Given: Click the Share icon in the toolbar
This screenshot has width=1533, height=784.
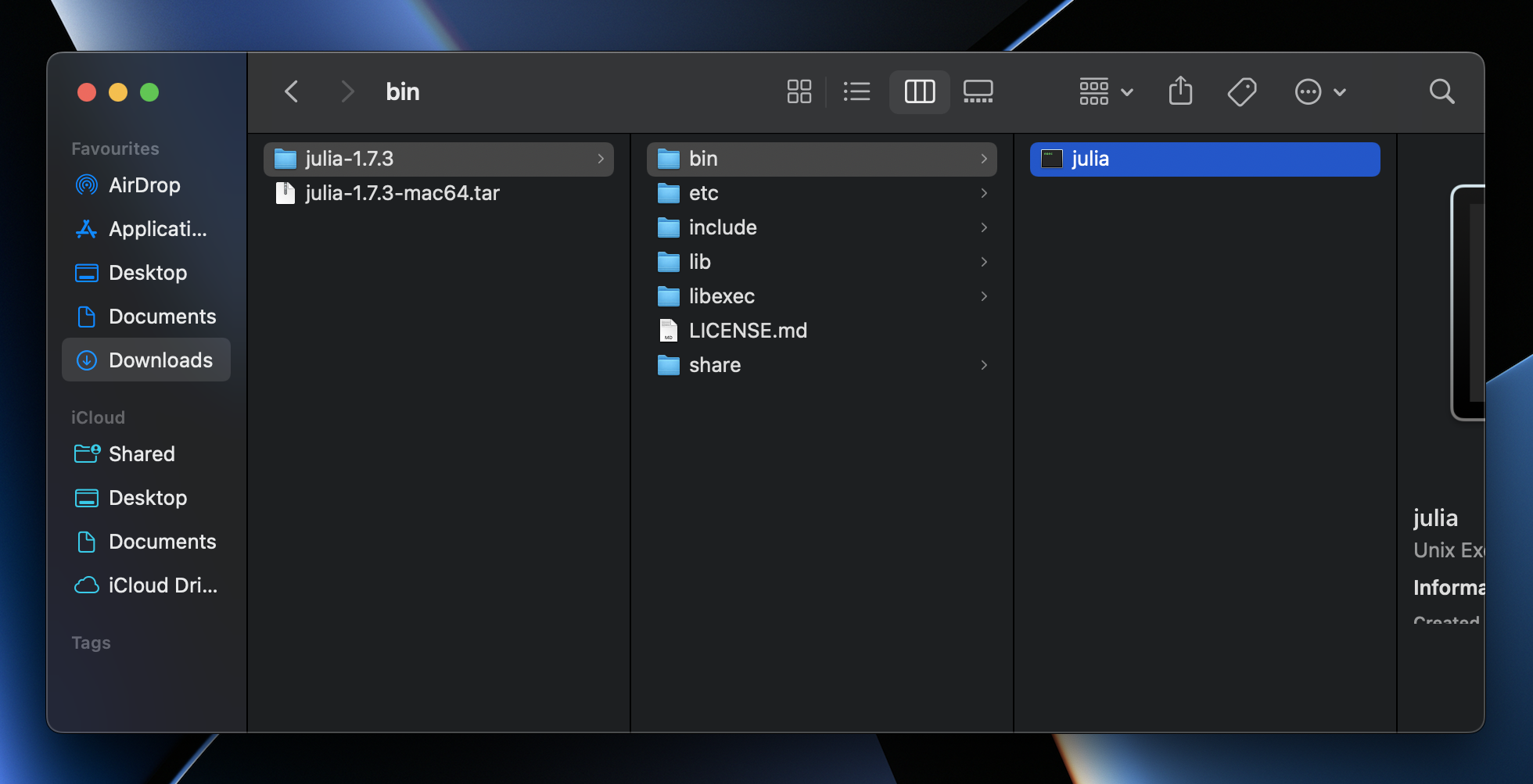Looking at the screenshot, I should click(1180, 91).
